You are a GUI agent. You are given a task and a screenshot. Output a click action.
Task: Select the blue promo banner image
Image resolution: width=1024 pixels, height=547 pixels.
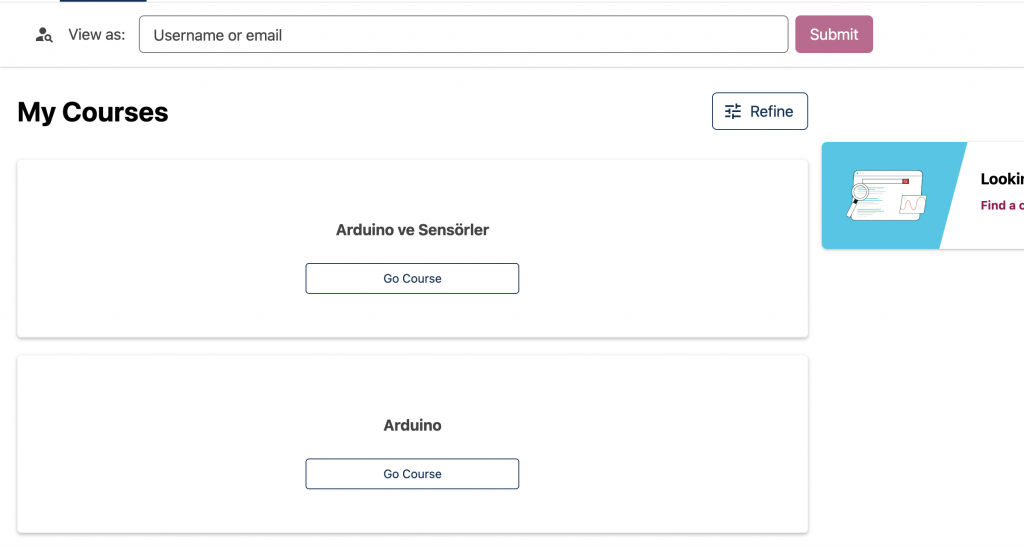893,196
